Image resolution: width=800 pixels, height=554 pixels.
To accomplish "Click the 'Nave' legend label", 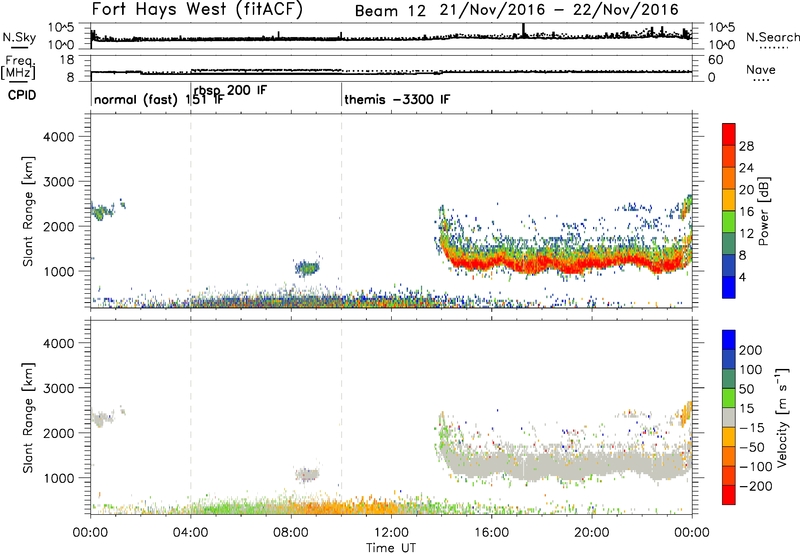I will pyautogui.click(x=760, y=69).
